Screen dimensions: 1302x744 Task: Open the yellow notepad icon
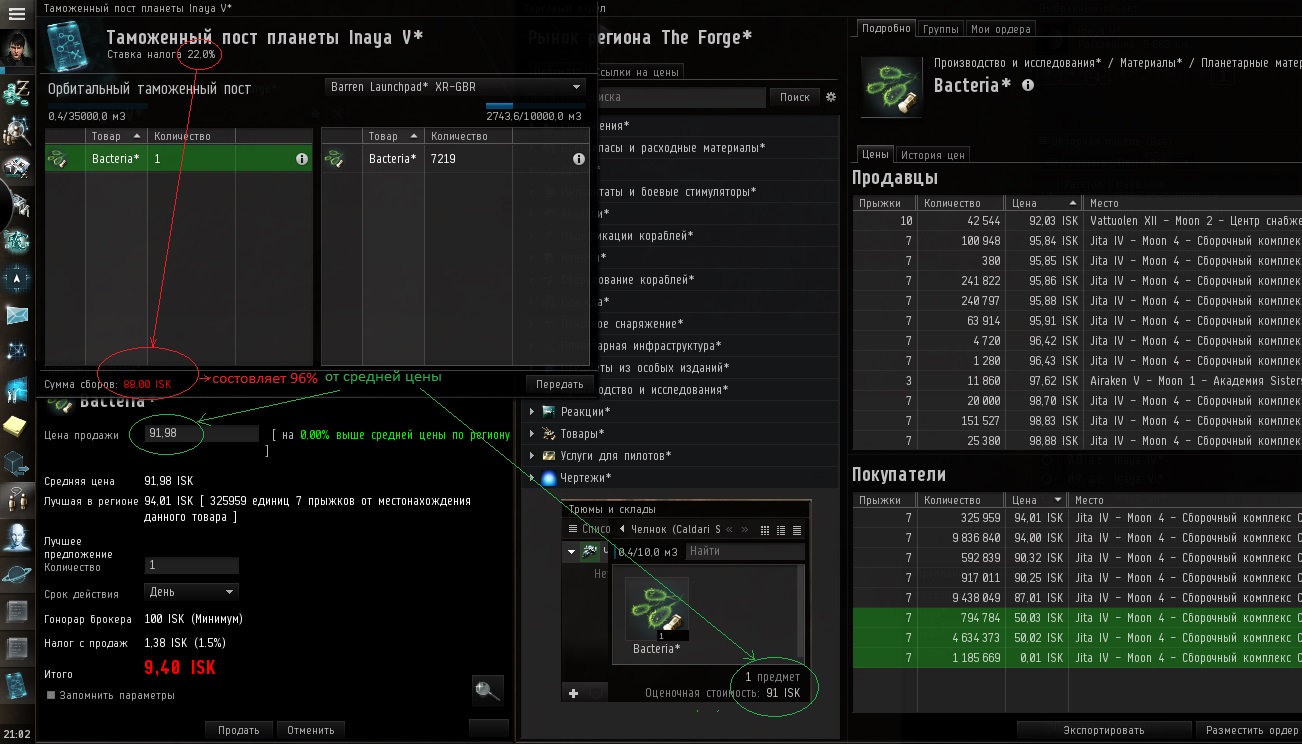point(17,426)
